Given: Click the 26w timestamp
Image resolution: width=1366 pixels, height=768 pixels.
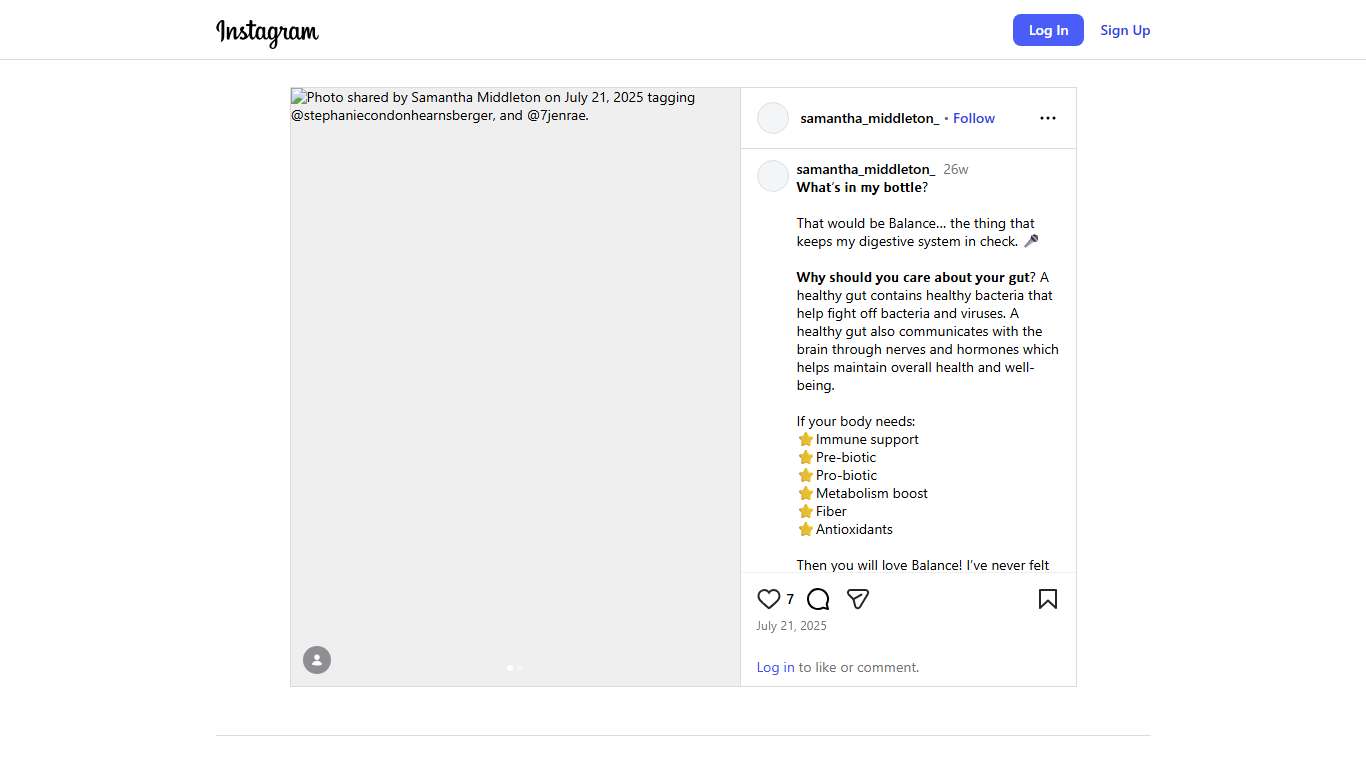Looking at the screenshot, I should 956,169.
